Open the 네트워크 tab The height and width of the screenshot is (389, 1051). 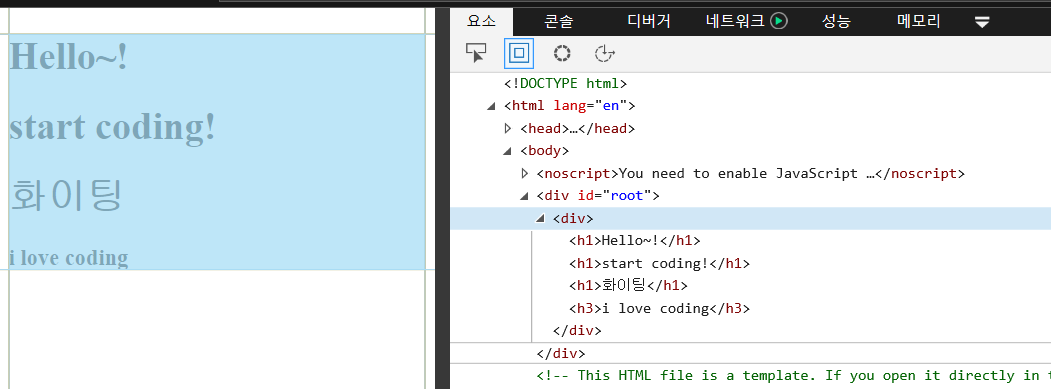tap(735, 21)
